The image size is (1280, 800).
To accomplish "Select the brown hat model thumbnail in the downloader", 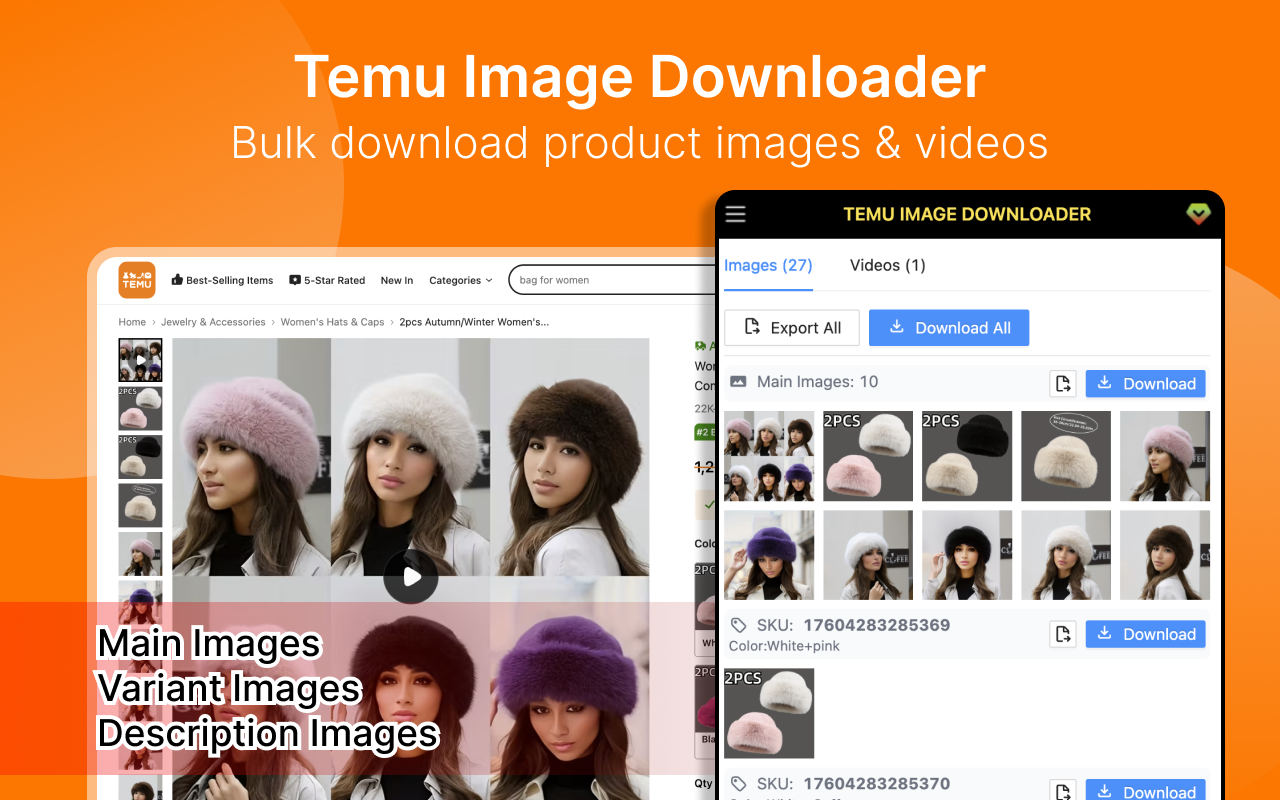I will [x=1165, y=555].
